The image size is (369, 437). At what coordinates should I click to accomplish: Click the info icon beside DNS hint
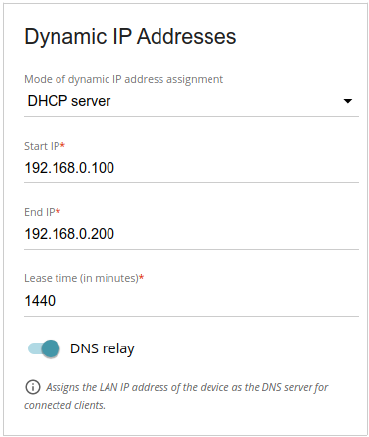[x=32, y=387]
